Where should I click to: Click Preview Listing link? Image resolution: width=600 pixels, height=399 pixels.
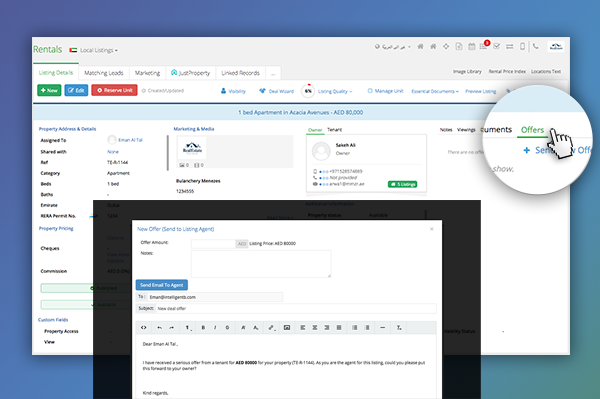point(481,91)
